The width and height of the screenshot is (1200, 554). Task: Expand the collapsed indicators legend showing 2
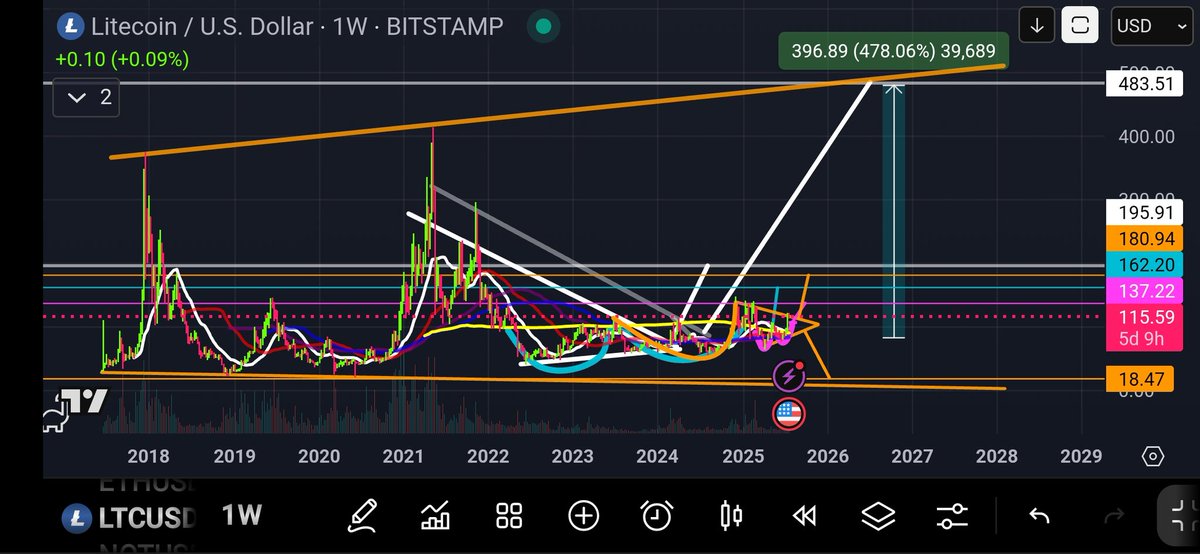coord(90,98)
